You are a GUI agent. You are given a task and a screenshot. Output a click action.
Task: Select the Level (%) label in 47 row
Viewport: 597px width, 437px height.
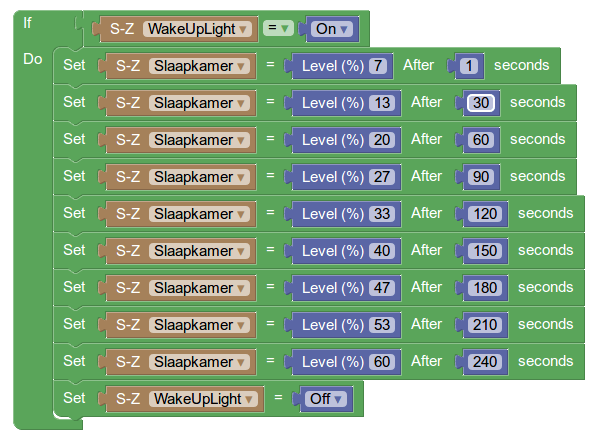pyautogui.click(x=333, y=288)
